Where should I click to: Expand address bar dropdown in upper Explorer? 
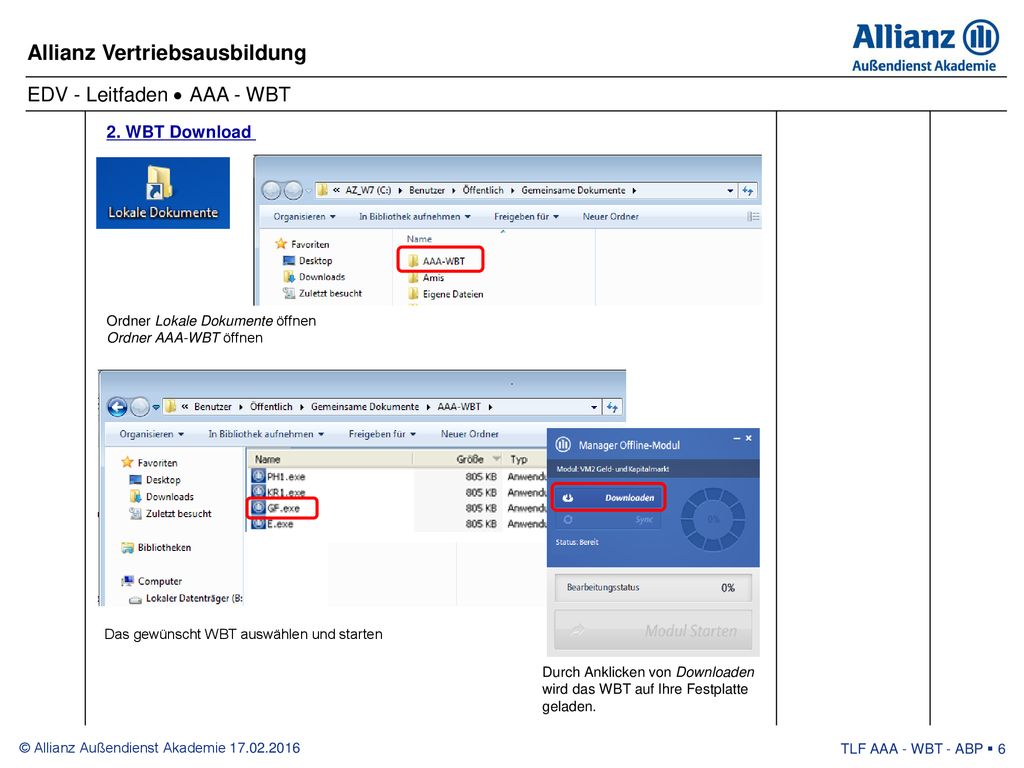tap(730, 191)
